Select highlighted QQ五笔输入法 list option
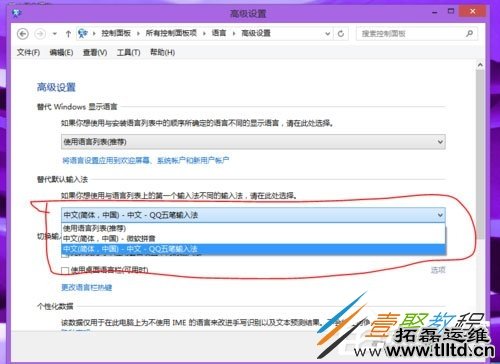Image resolution: width=500 pixels, height=364 pixels. pyautogui.click(x=253, y=249)
